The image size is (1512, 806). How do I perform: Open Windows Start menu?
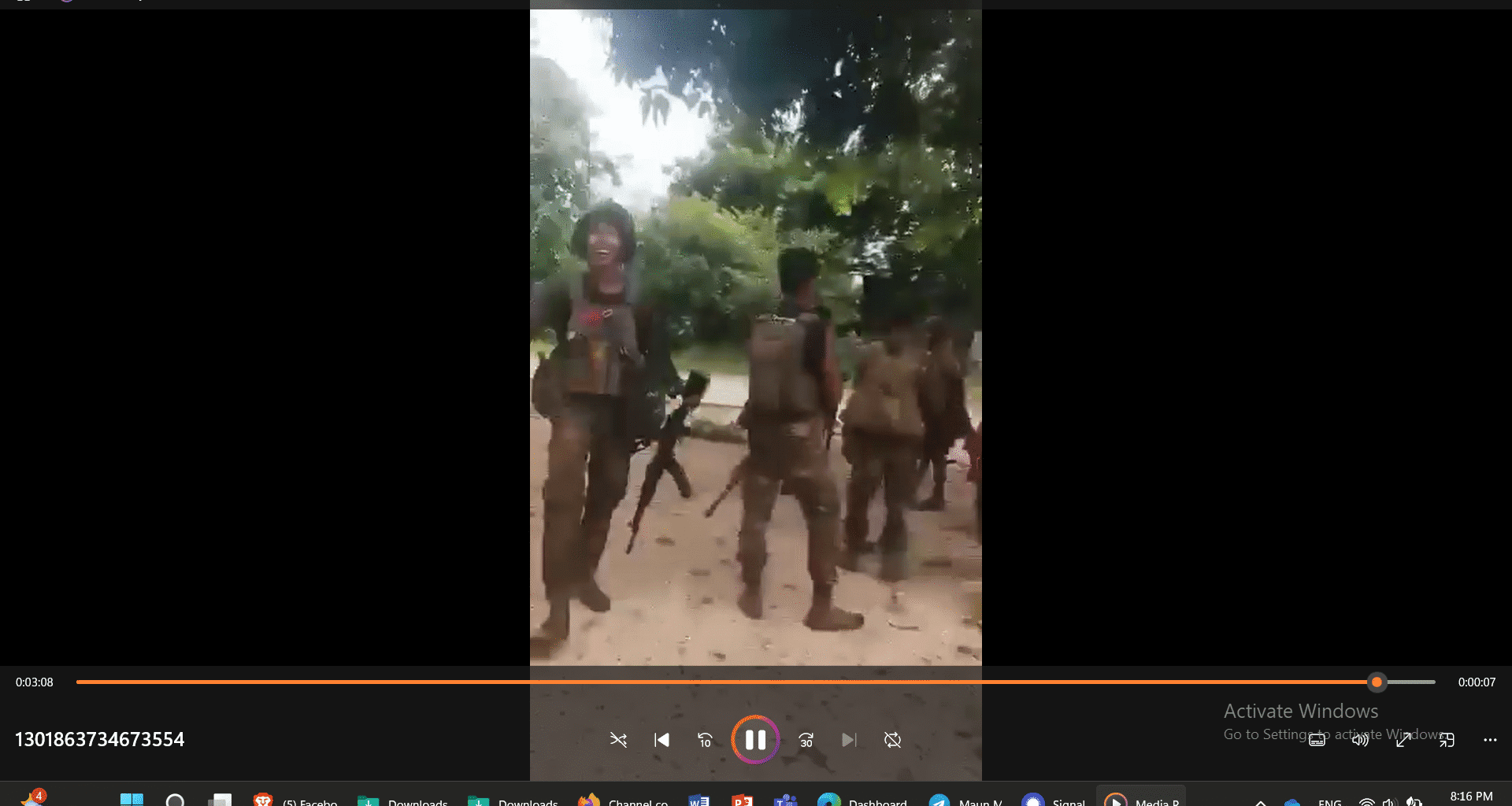pyautogui.click(x=132, y=800)
